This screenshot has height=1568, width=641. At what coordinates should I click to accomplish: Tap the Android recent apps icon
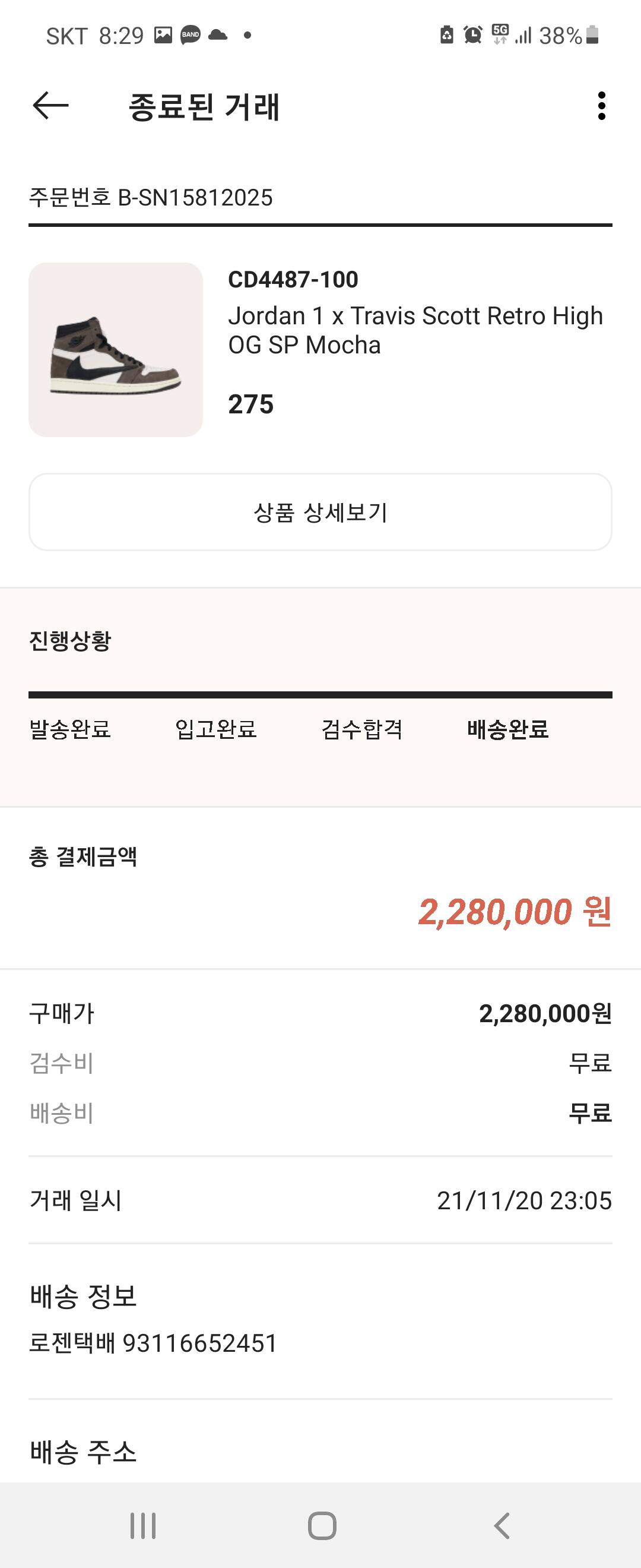(143, 1525)
